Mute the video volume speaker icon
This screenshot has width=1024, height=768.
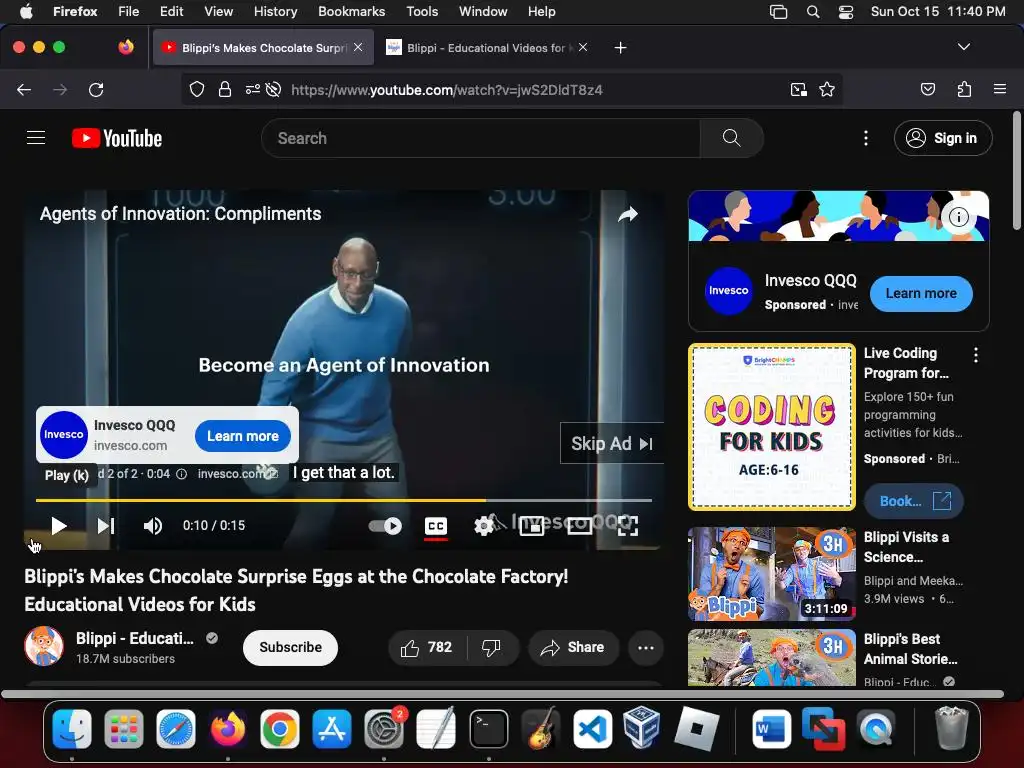coord(153,526)
